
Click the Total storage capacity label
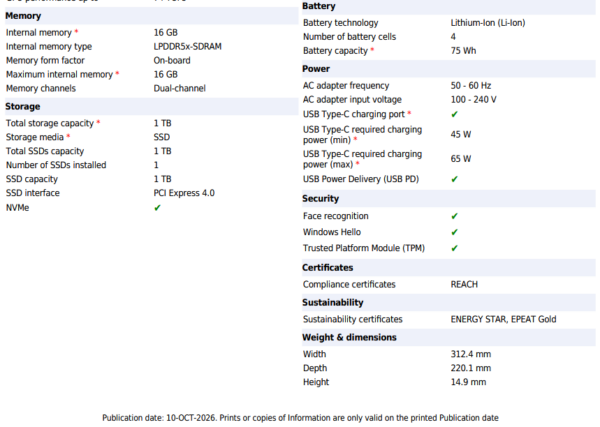pyautogui.click(x=50, y=123)
